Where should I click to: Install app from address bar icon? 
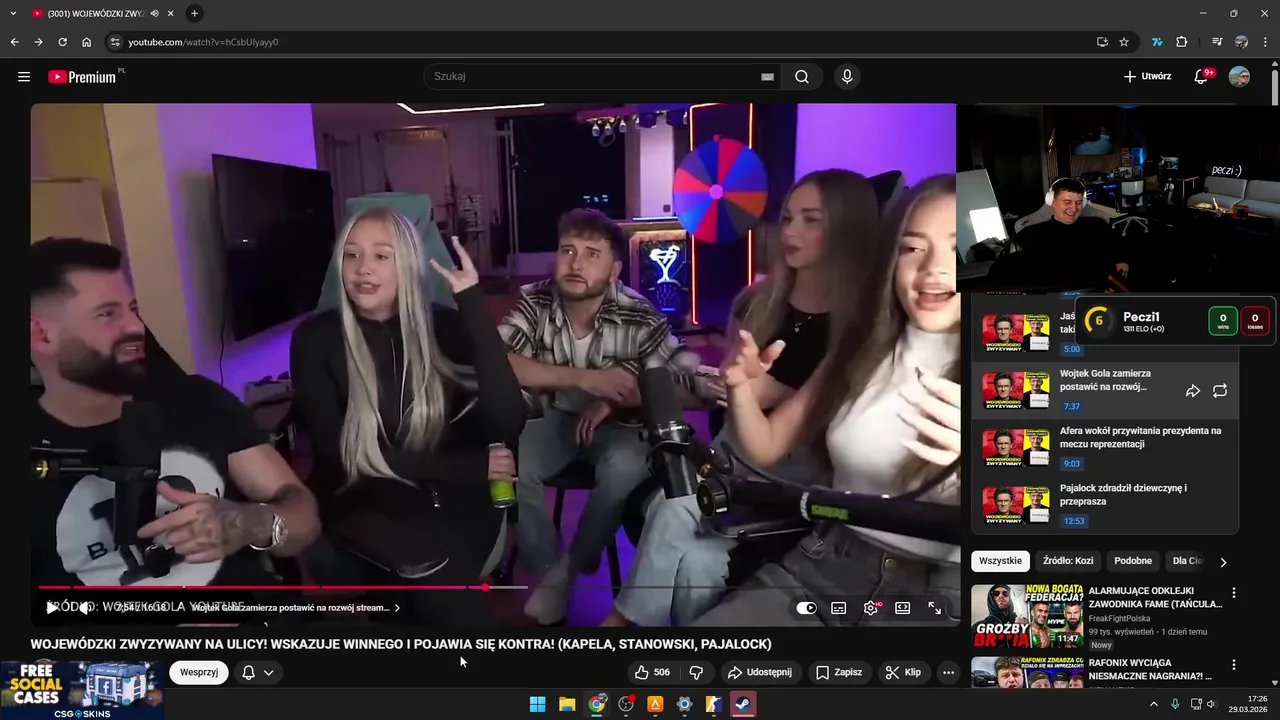(x=1102, y=42)
